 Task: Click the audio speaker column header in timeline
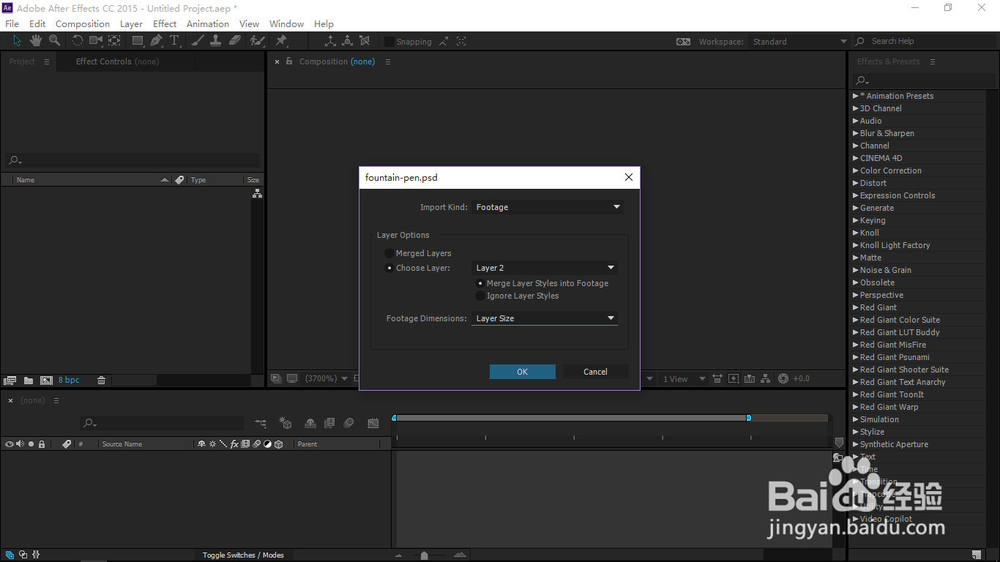pos(20,444)
